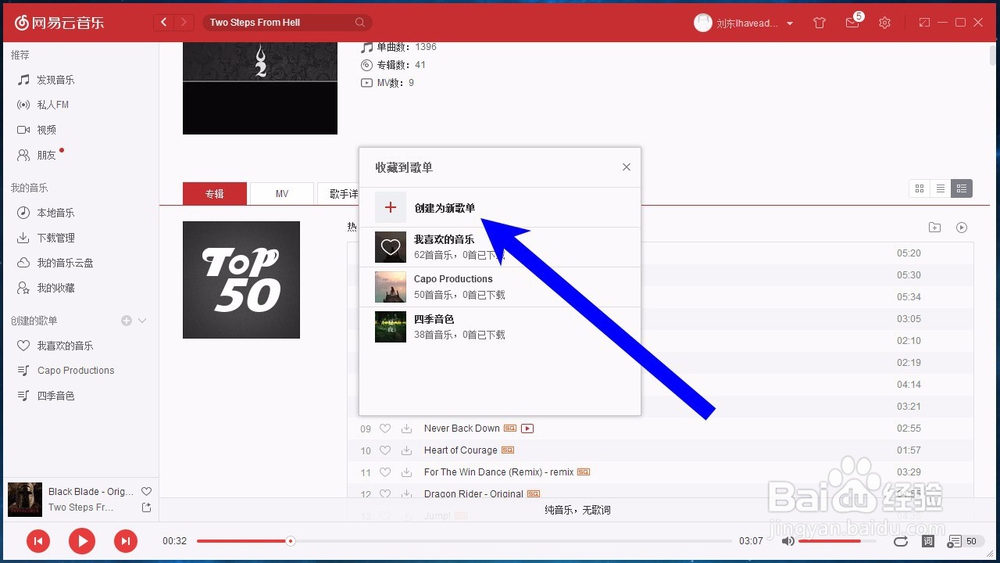This screenshot has width=1000, height=563.
Task: Open the messages inbox icon
Action: pyautogui.click(x=852, y=23)
